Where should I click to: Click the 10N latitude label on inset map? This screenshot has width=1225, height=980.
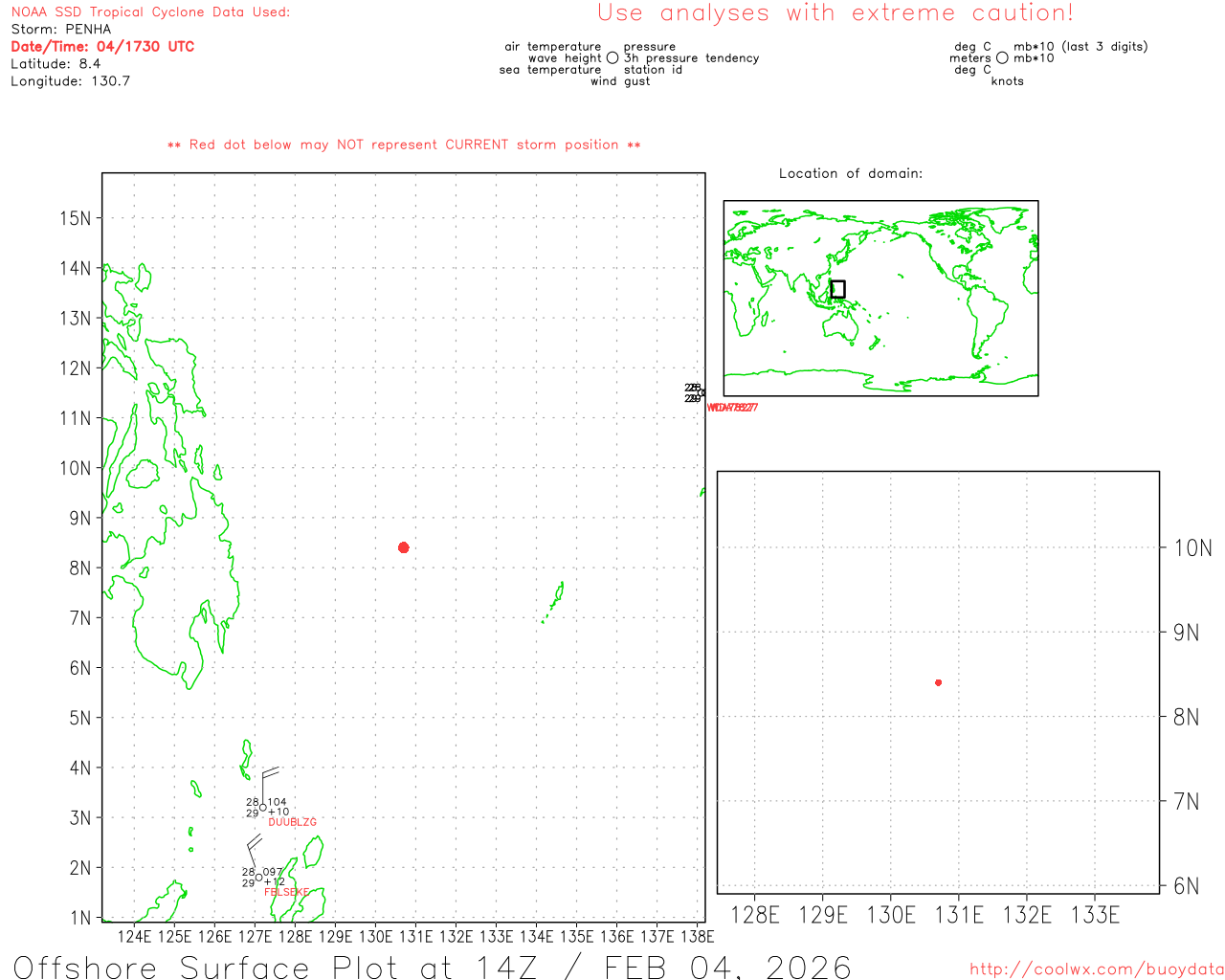click(1192, 548)
